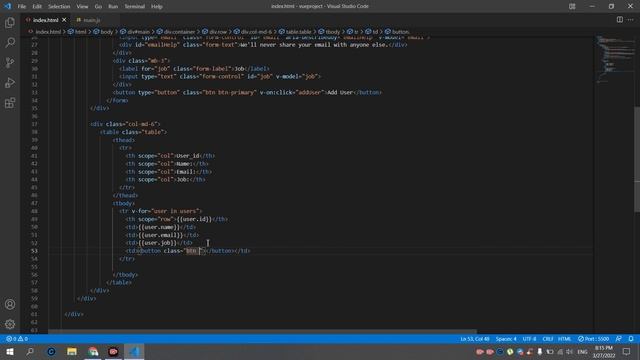Click the {{user.email}} code text
The height and width of the screenshot is (360, 640).
[160, 235]
